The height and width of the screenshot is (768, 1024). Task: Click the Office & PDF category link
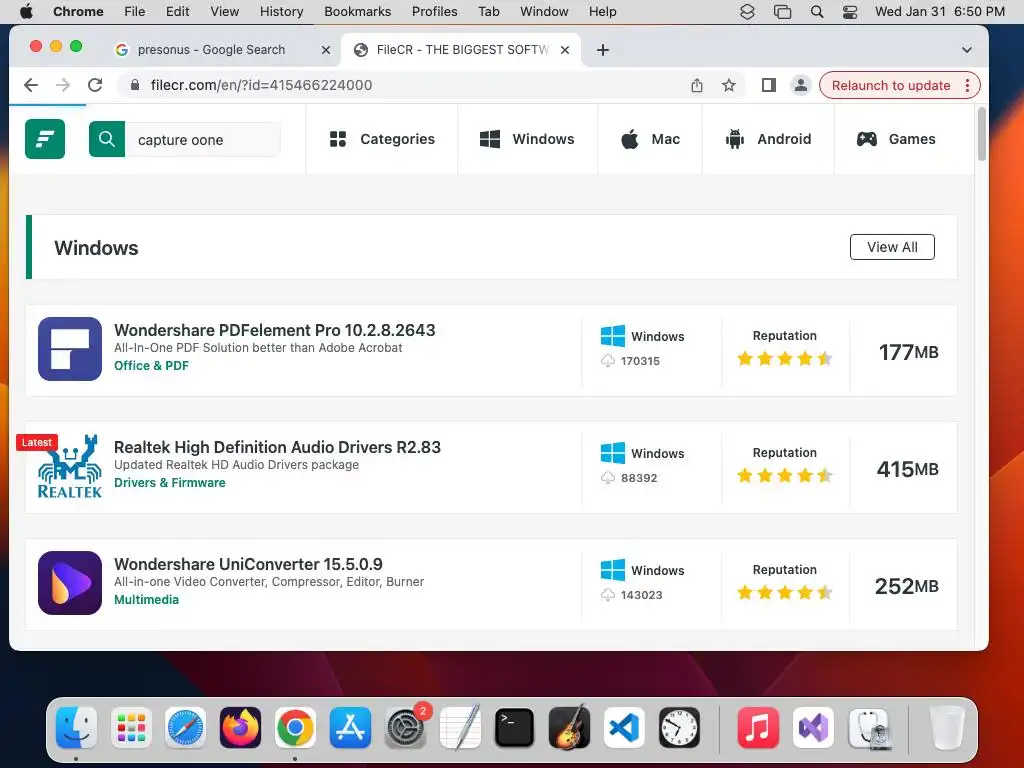152,366
